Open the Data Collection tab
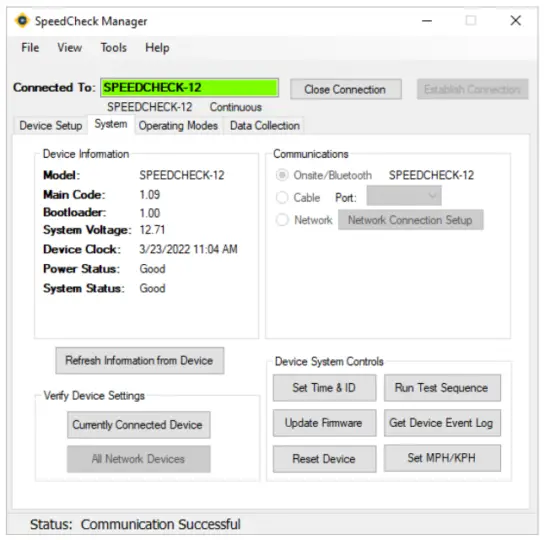550x540 pixels. coord(265,126)
